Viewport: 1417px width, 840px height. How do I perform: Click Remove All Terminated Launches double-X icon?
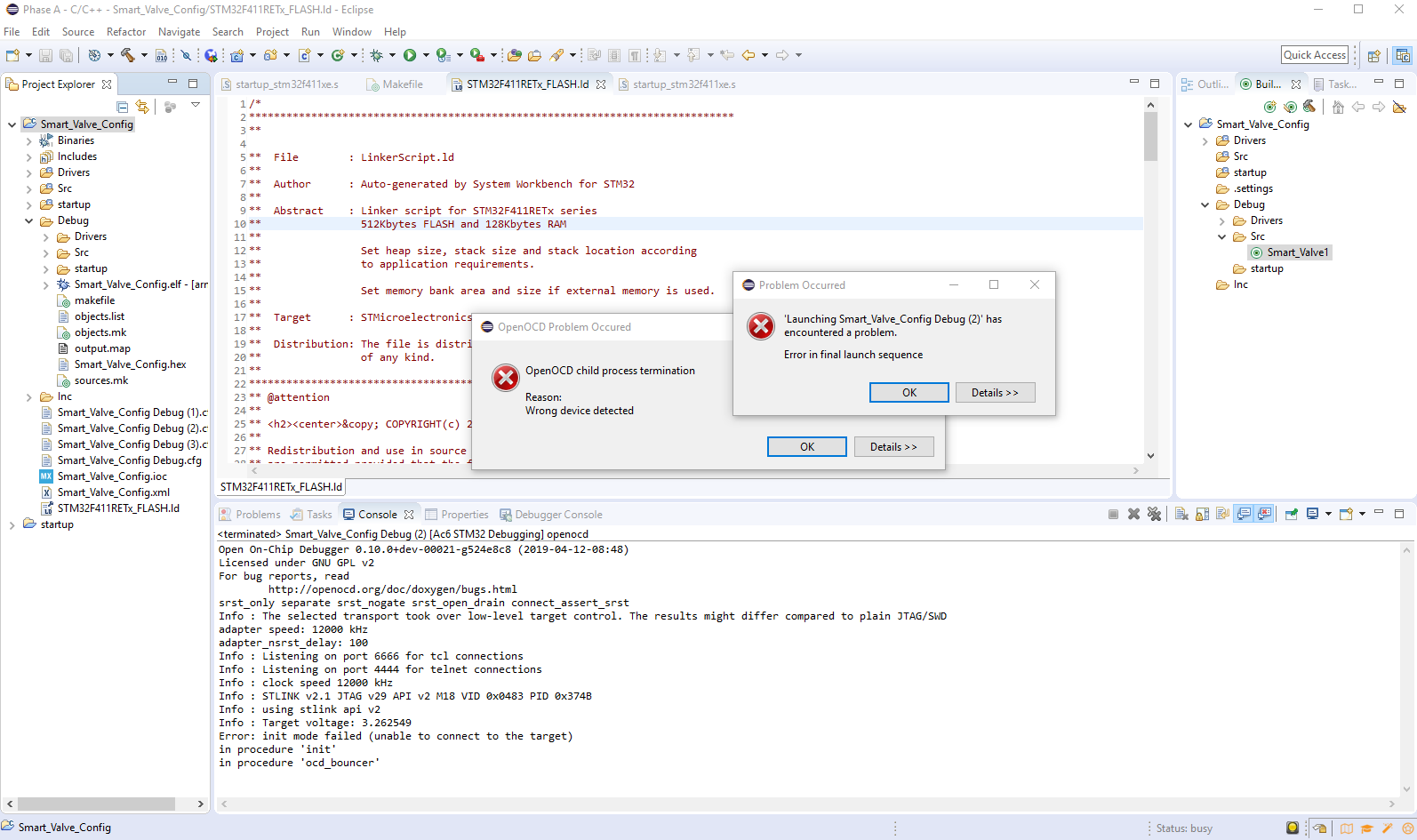click(1154, 514)
